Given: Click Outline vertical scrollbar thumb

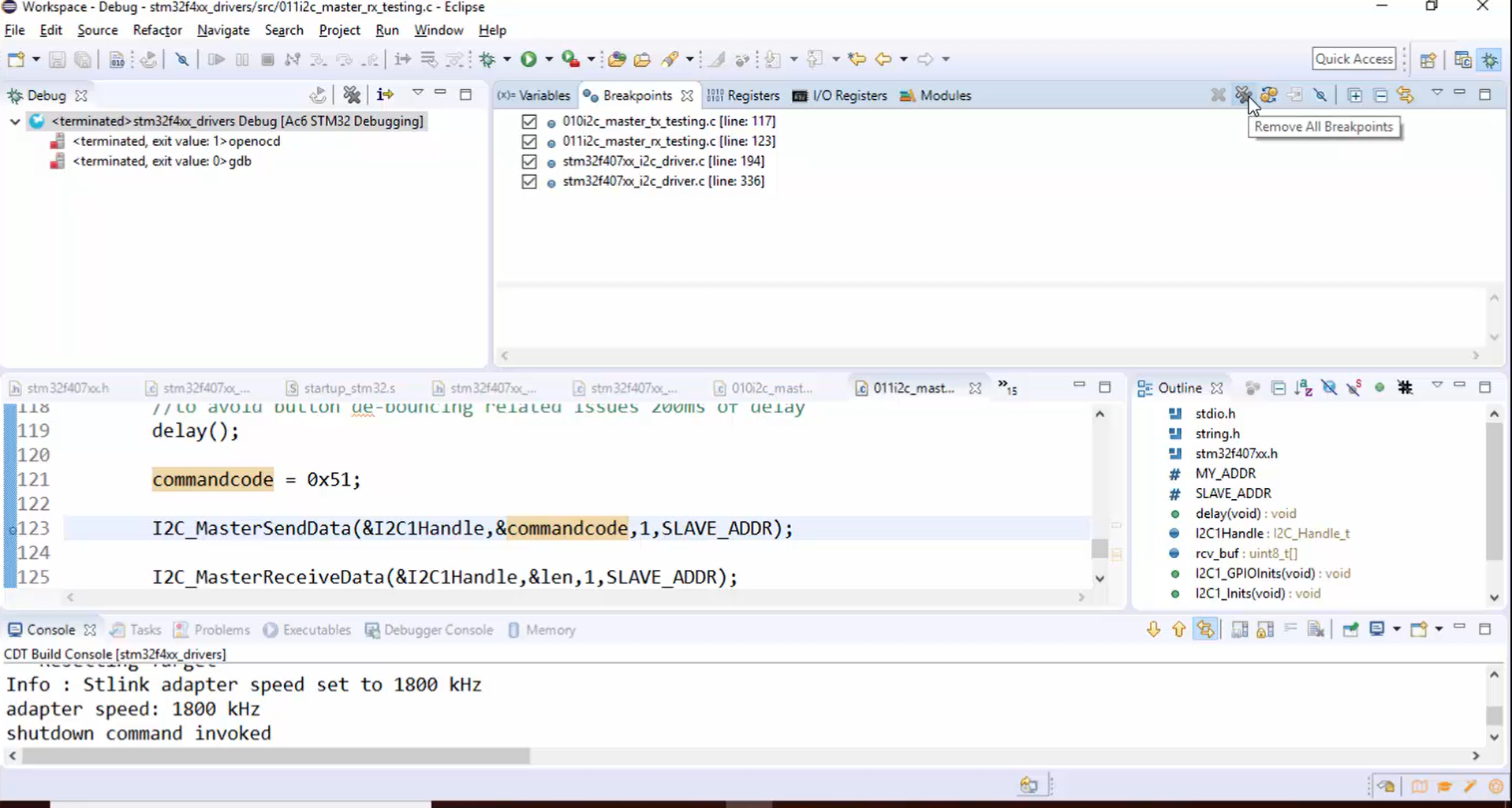Looking at the screenshot, I should [x=1494, y=490].
